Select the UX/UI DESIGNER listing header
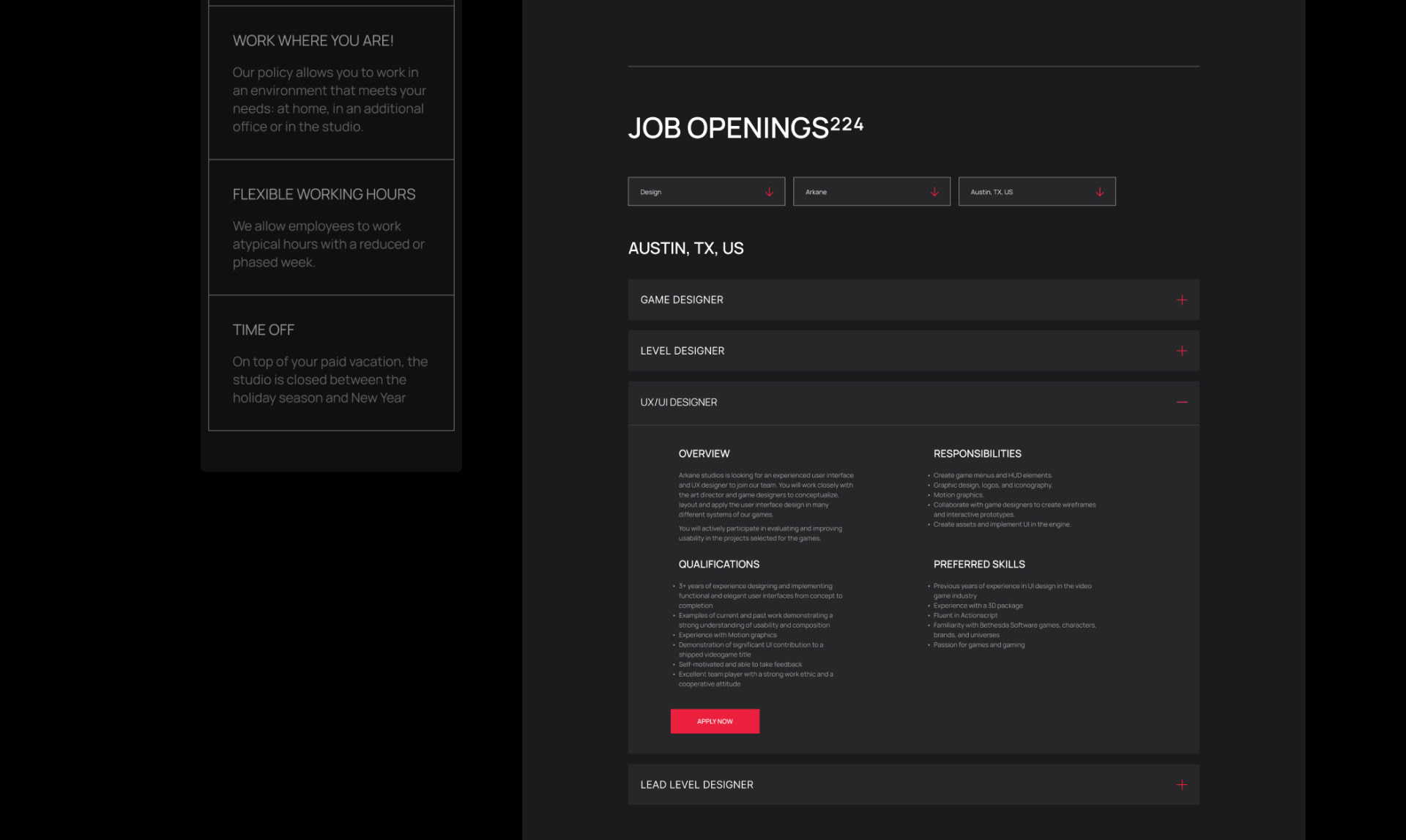This screenshot has height=840, width=1406. [x=678, y=402]
